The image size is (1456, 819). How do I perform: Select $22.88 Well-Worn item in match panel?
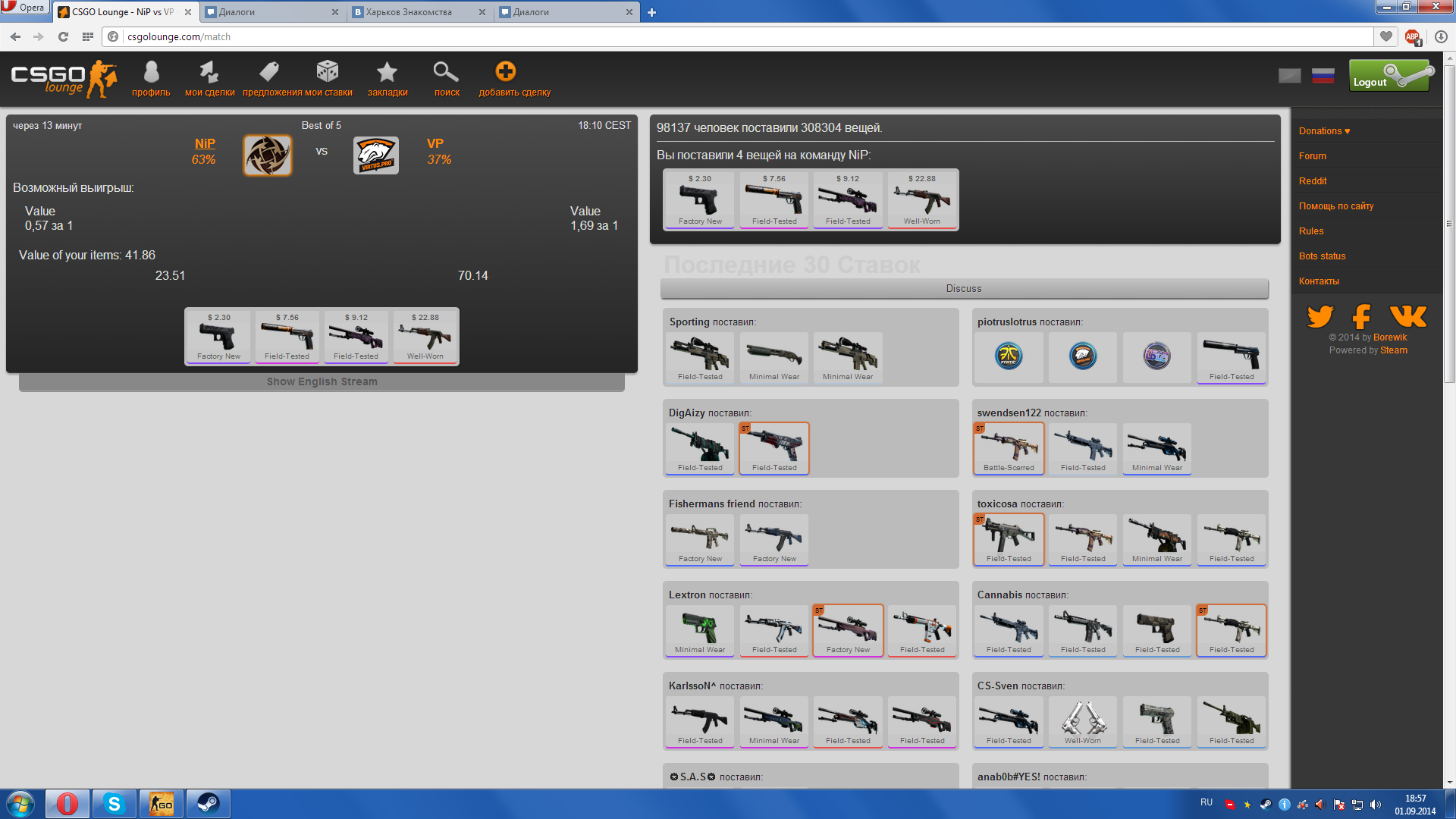click(425, 337)
